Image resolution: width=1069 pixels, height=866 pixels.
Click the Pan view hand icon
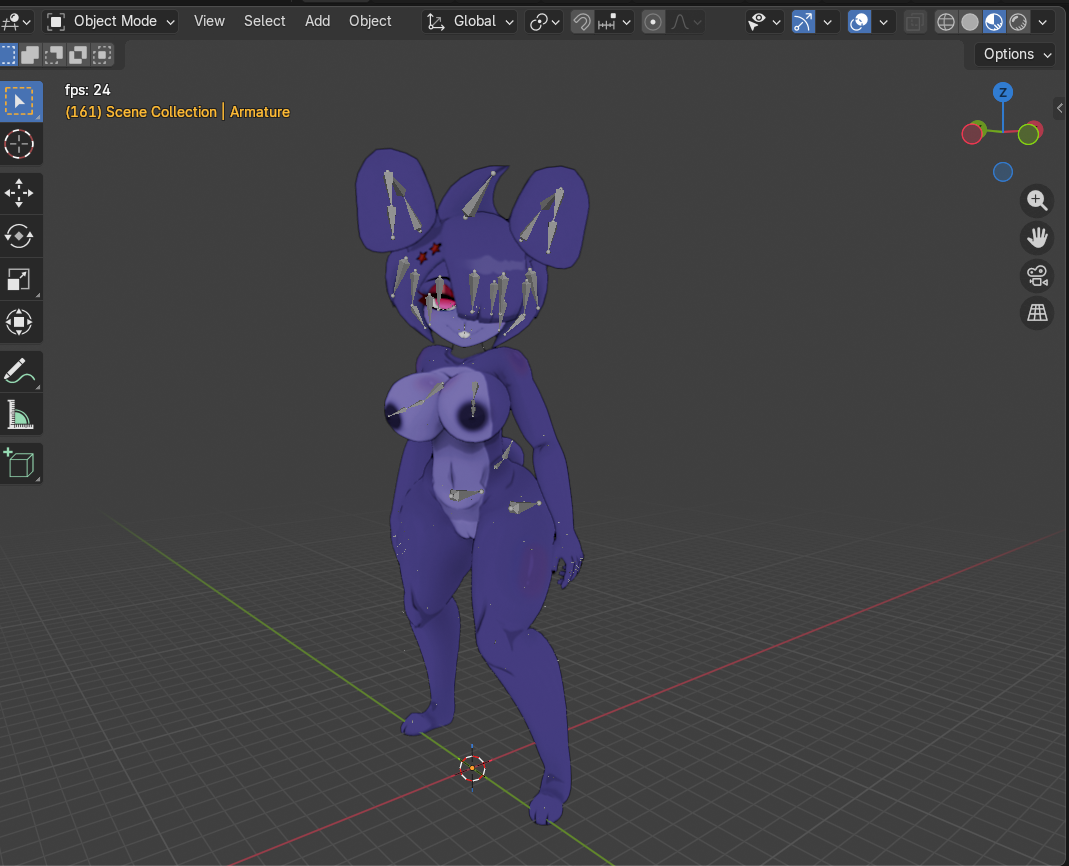click(x=1037, y=238)
